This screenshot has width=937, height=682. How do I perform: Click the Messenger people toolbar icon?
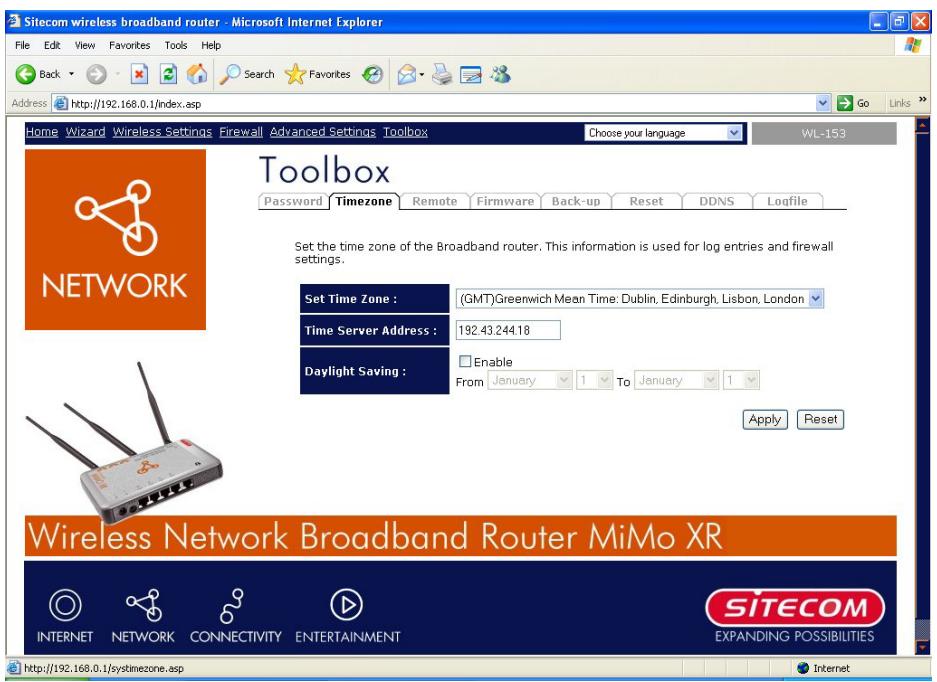[500, 74]
